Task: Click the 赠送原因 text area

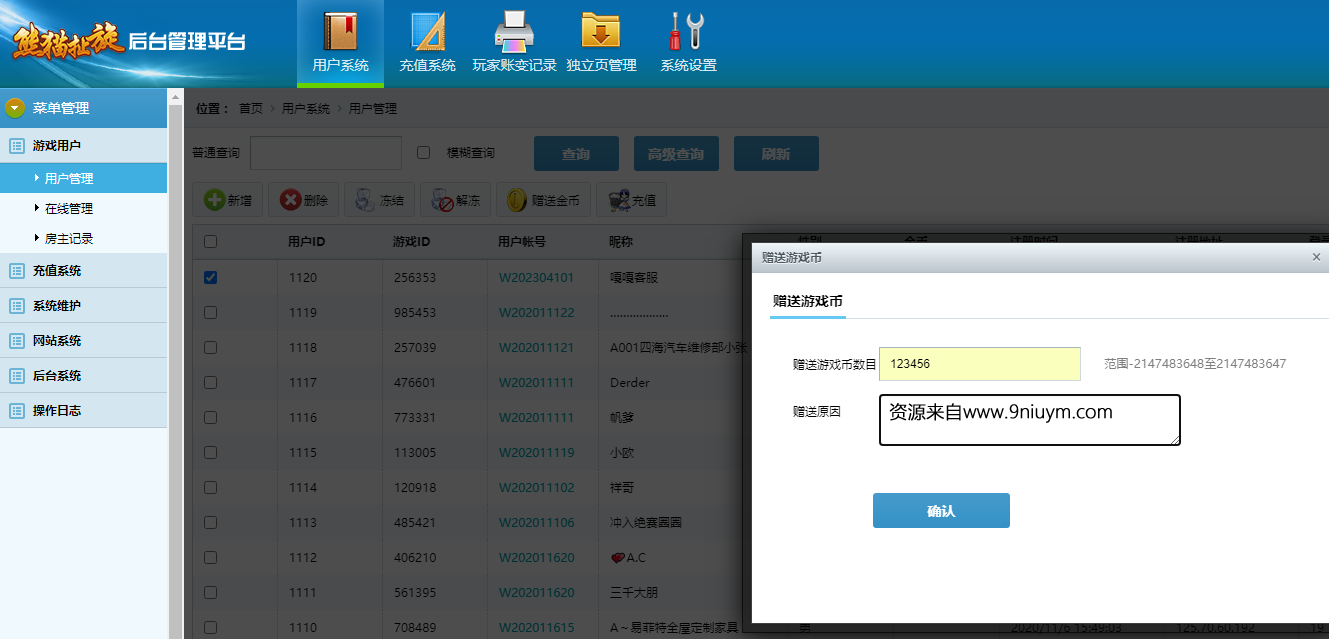Action: point(1029,419)
